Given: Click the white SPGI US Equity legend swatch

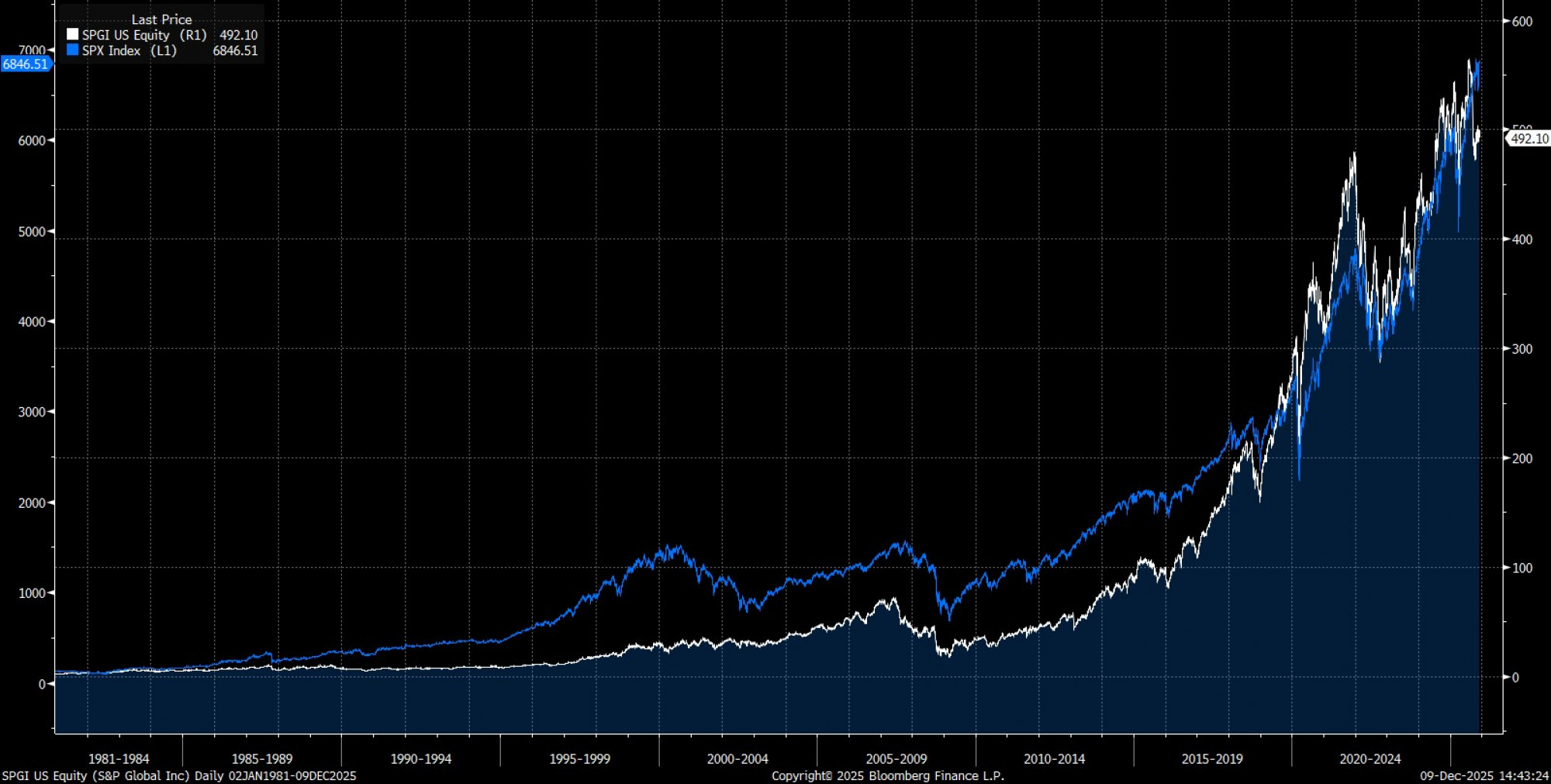Looking at the screenshot, I should (72, 35).
